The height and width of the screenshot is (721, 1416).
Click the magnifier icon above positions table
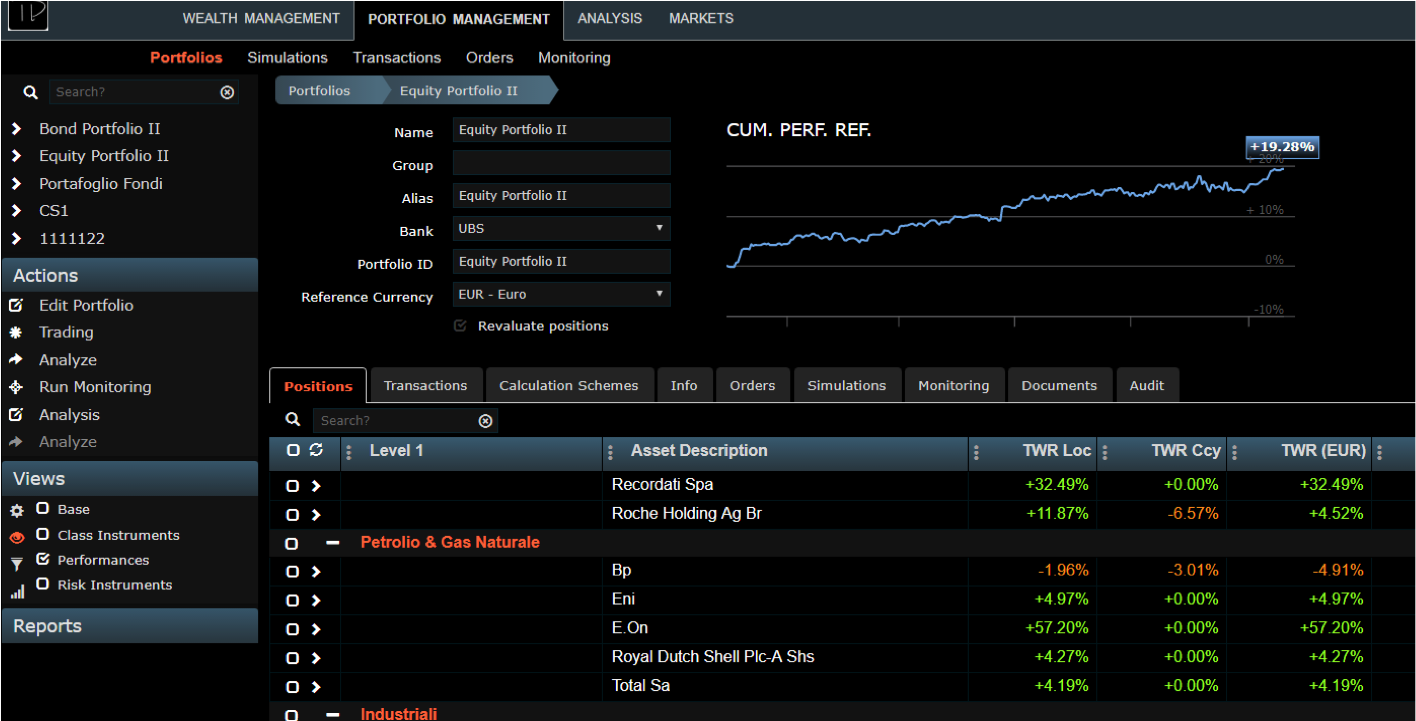tap(292, 420)
